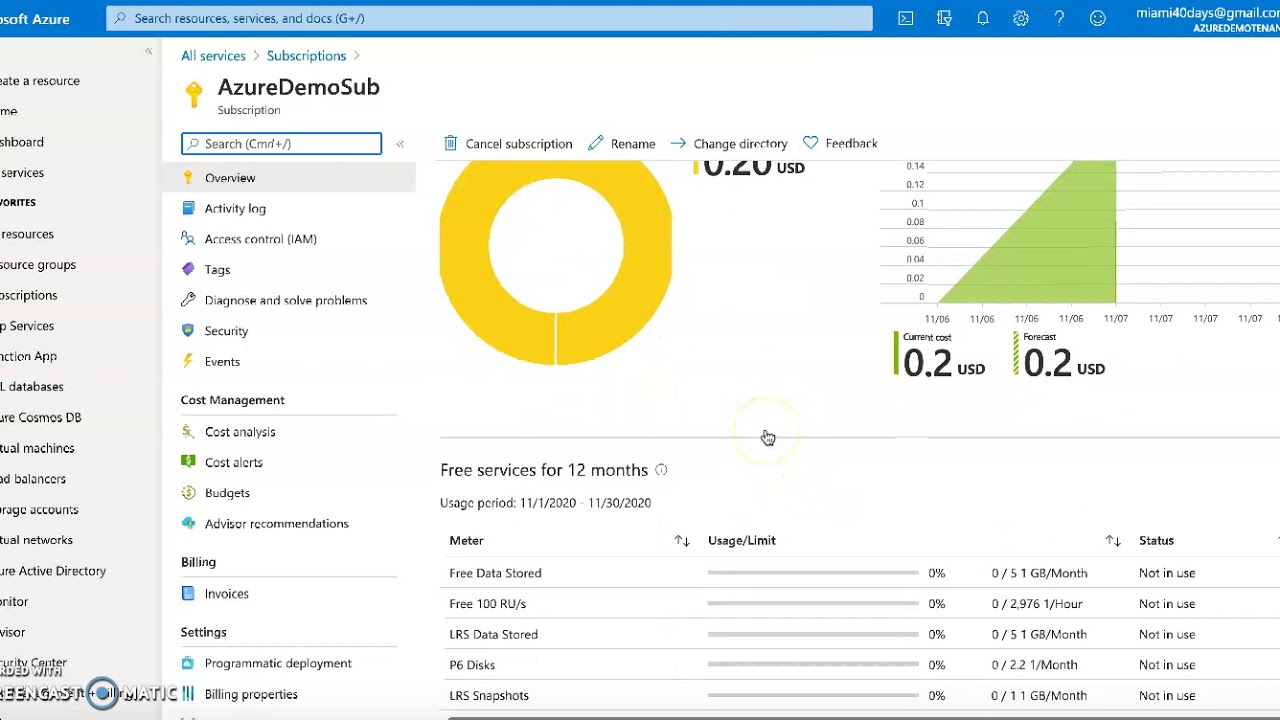Click the Invoices icon

pyautogui.click(x=188, y=593)
